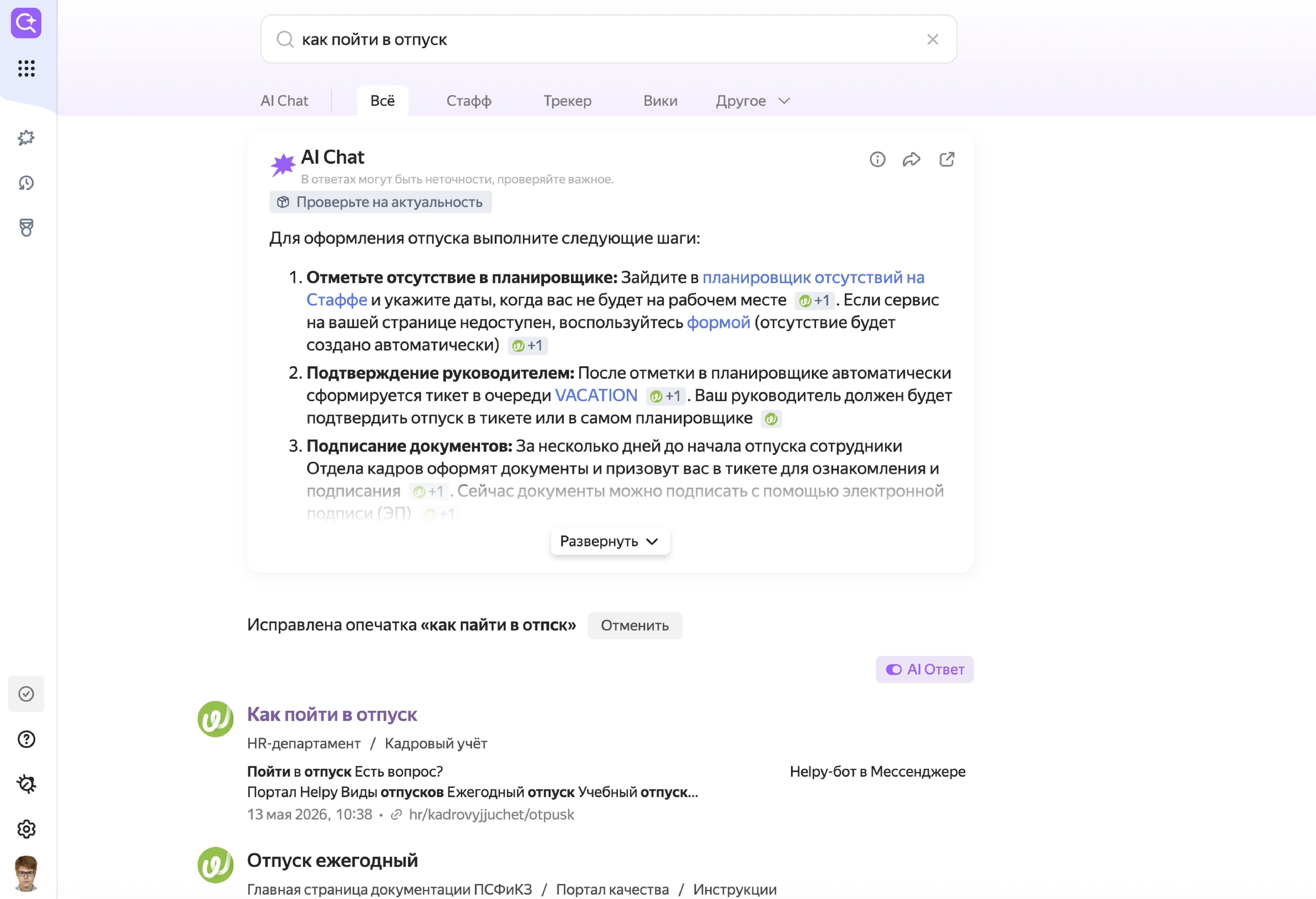Image resolution: width=1316 pixels, height=899 pixels.
Task: Toggle the AI Ответ switch
Action: [x=924, y=670]
